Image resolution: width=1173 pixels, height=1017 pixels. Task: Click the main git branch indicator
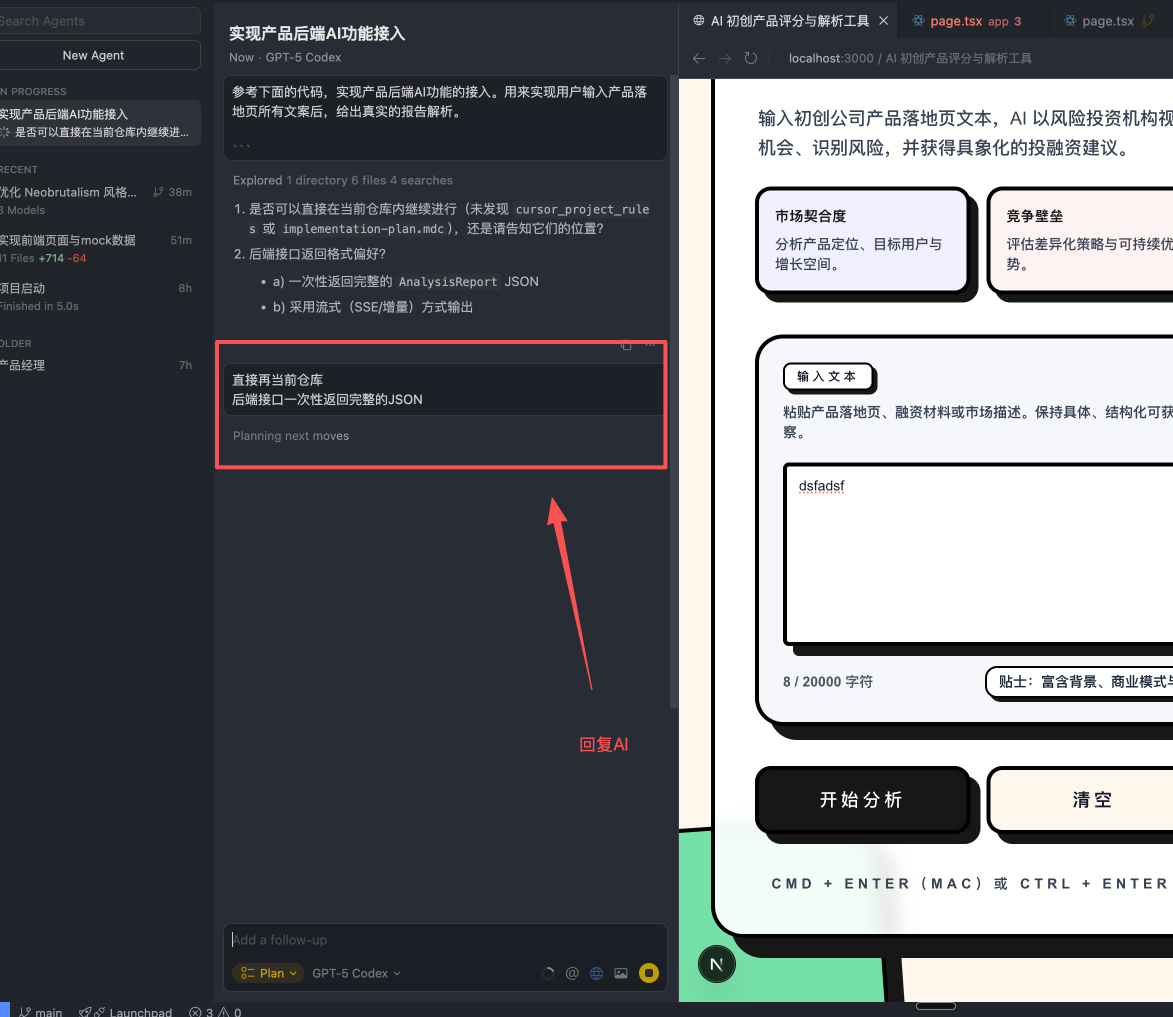[x=41, y=1012]
